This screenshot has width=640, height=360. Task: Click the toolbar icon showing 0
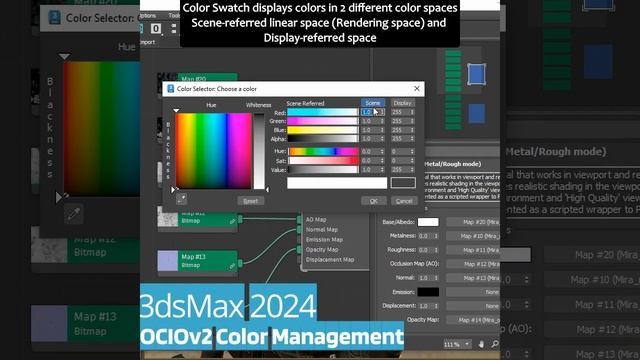156,29
